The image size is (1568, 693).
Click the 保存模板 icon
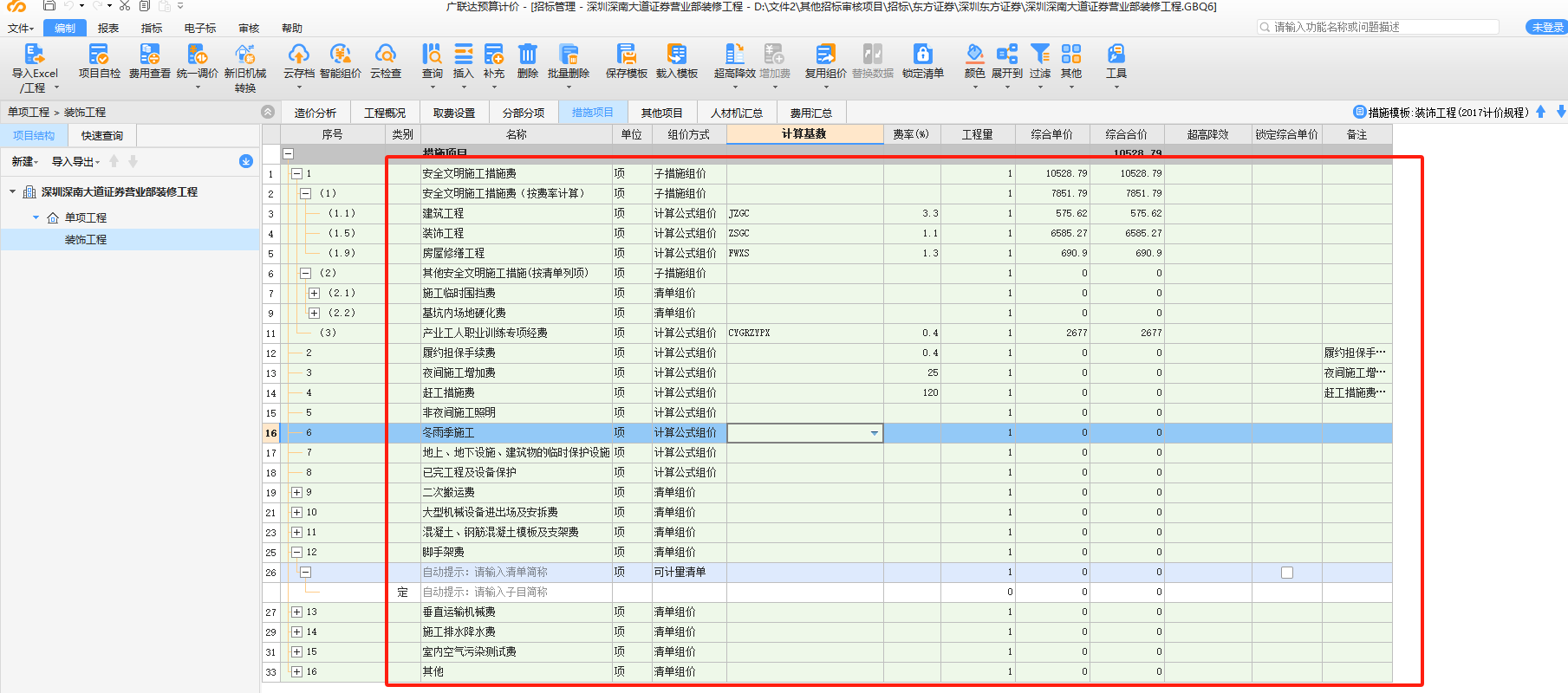tap(626, 55)
